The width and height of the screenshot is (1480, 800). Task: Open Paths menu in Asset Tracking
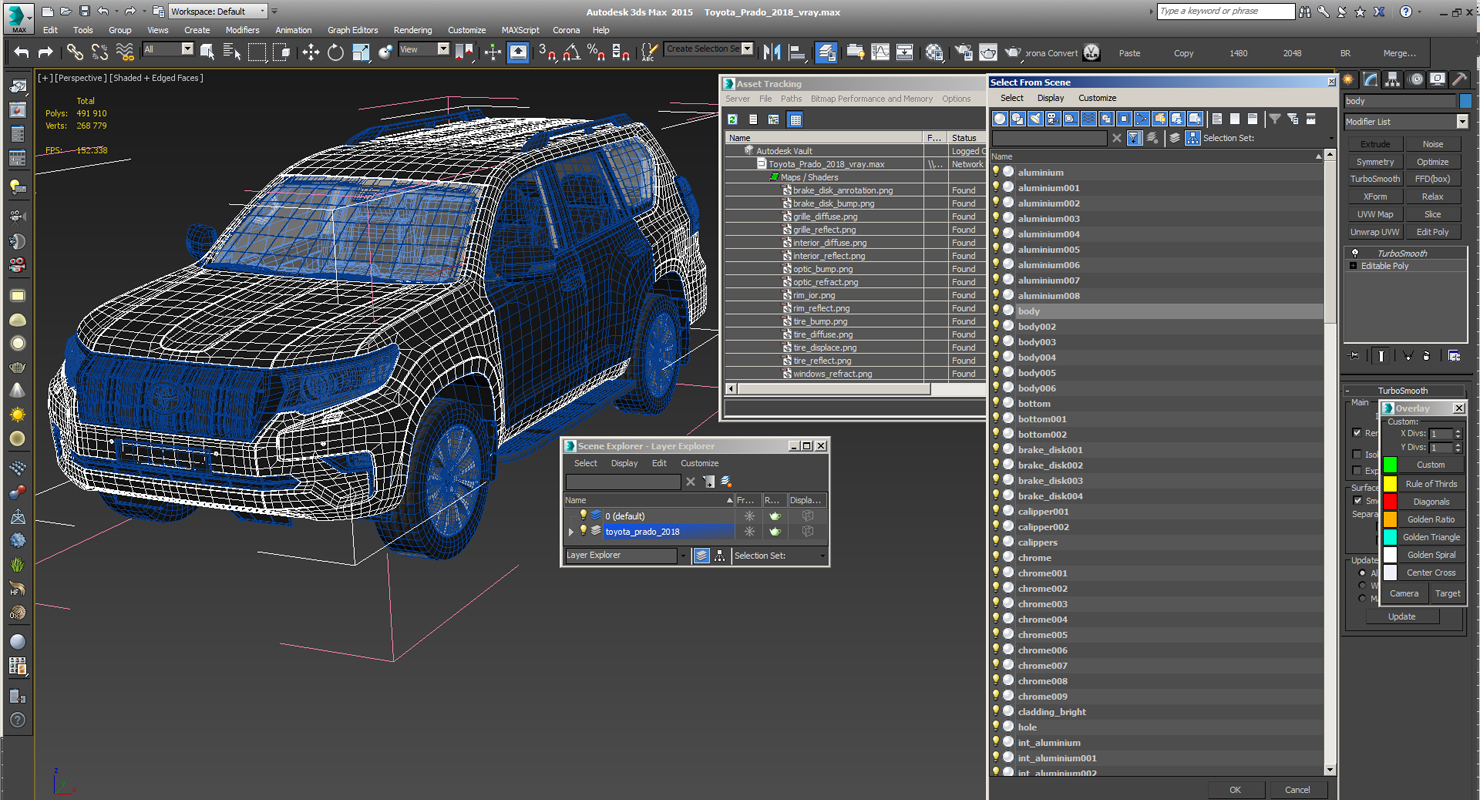click(x=791, y=99)
